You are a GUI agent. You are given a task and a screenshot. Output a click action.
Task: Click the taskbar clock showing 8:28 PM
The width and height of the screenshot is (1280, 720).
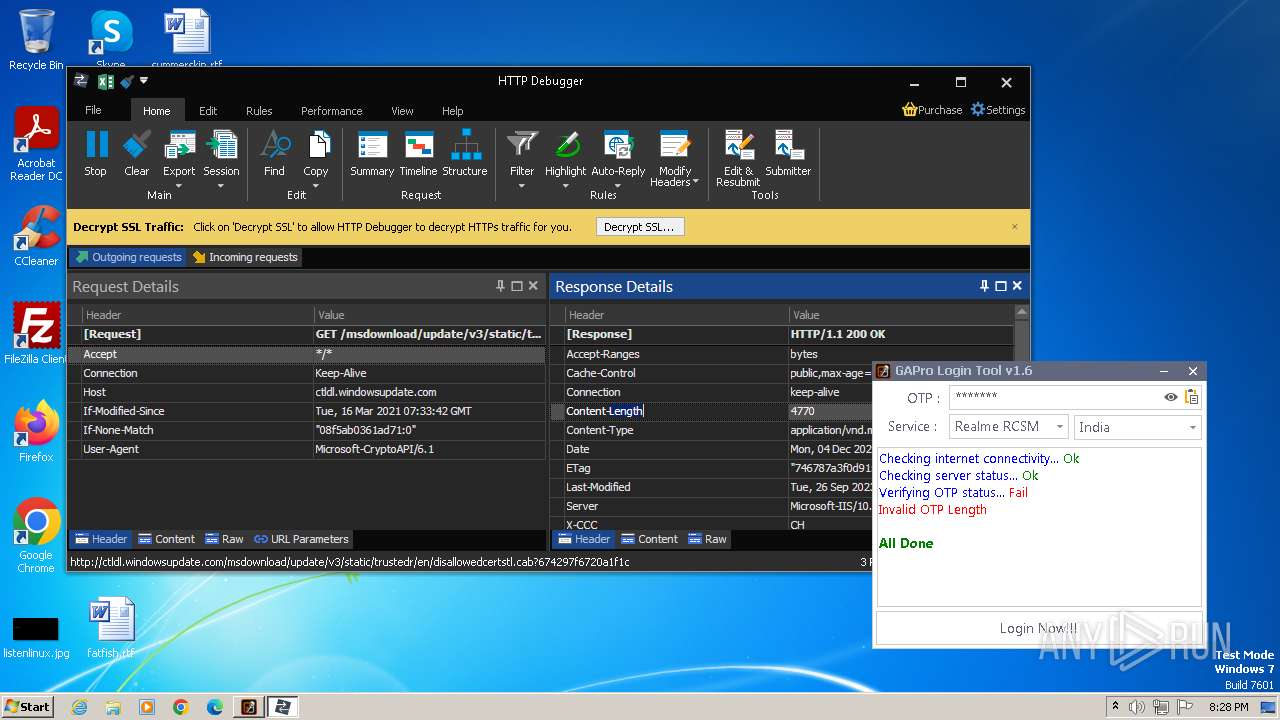tap(1228, 707)
